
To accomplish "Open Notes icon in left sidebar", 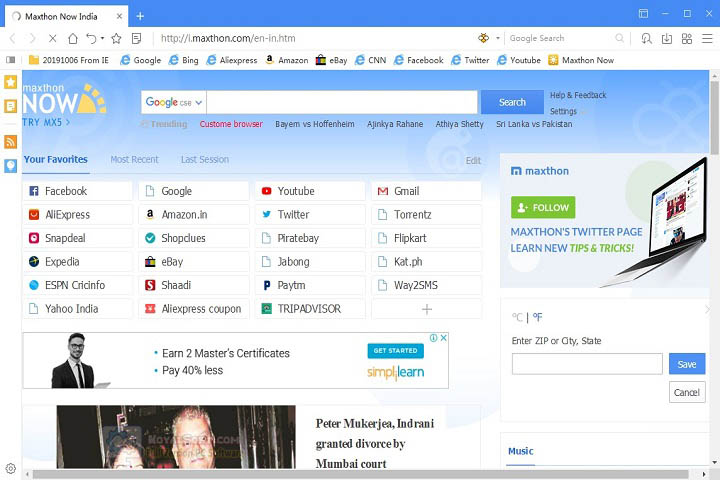I will pyautogui.click(x=11, y=107).
